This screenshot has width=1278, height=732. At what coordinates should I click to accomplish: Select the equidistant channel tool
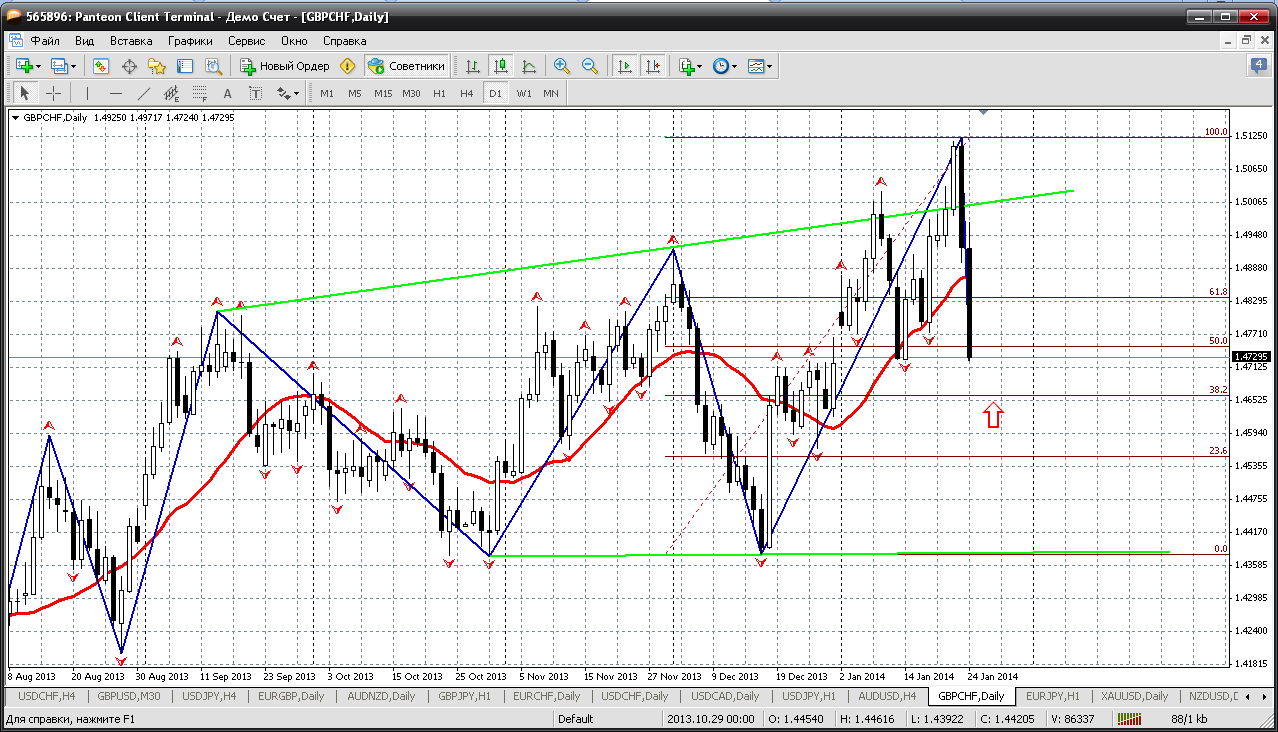coord(171,93)
